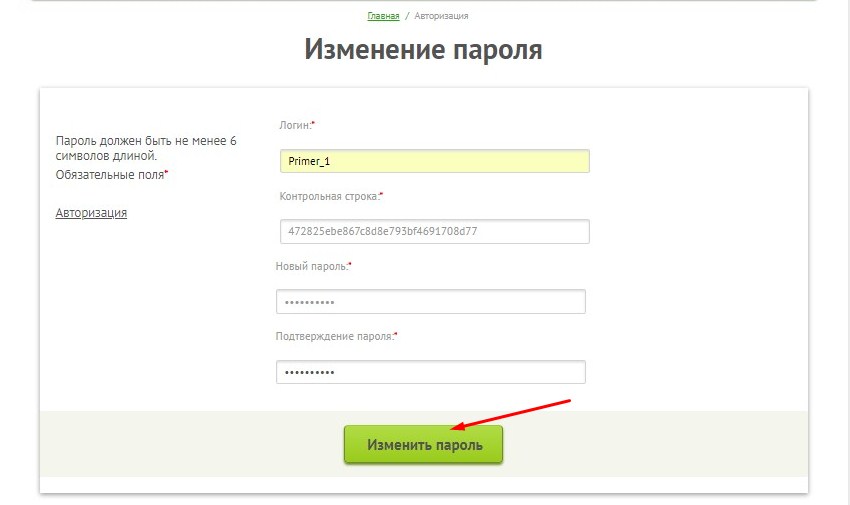
Task: Click the slash separator in breadcrumbs
Action: pos(407,16)
